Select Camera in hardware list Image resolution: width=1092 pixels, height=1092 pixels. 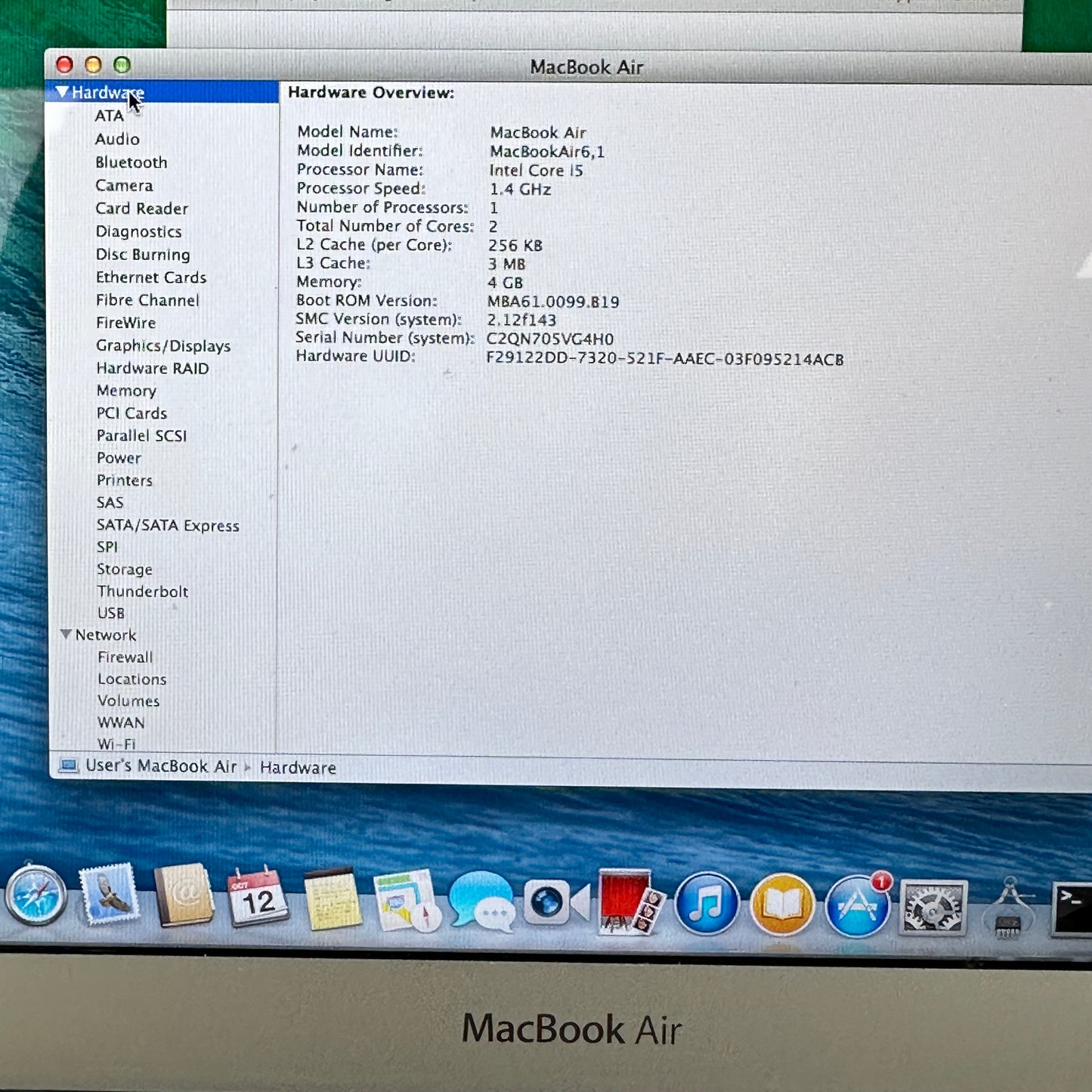pyautogui.click(x=124, y=185)
